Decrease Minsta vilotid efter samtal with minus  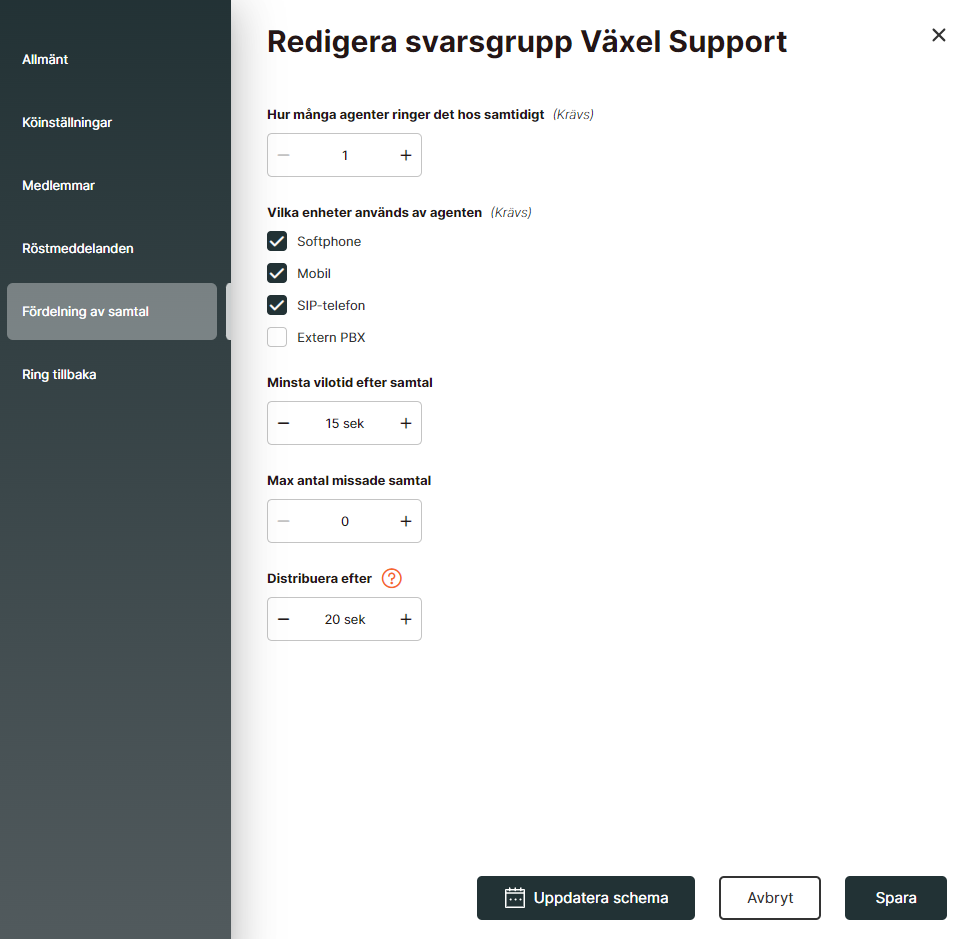pyautogui.click(x=284, y=423)
